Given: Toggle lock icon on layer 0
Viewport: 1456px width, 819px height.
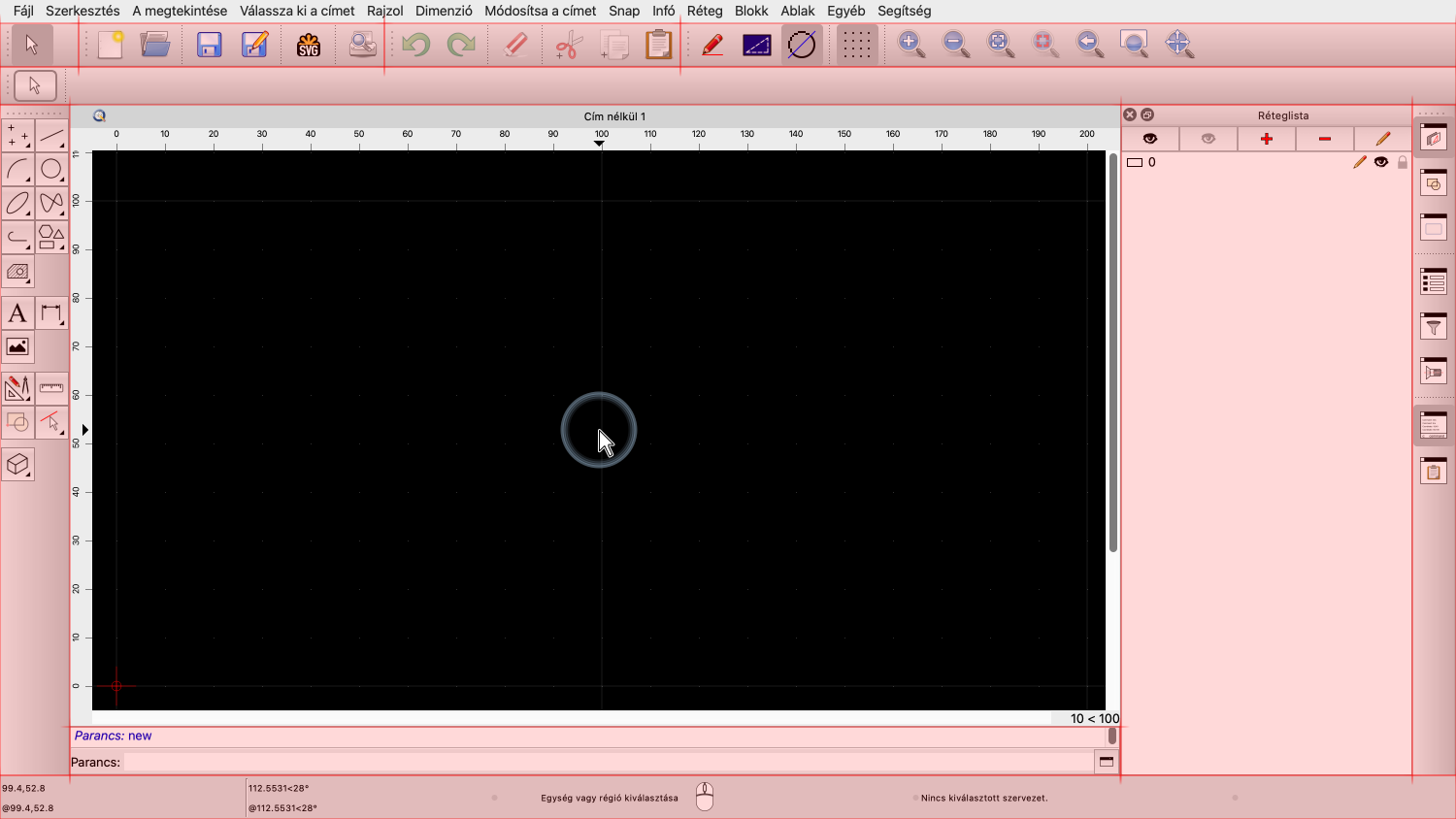Looking at the screenshot, I should [1402, 162].
